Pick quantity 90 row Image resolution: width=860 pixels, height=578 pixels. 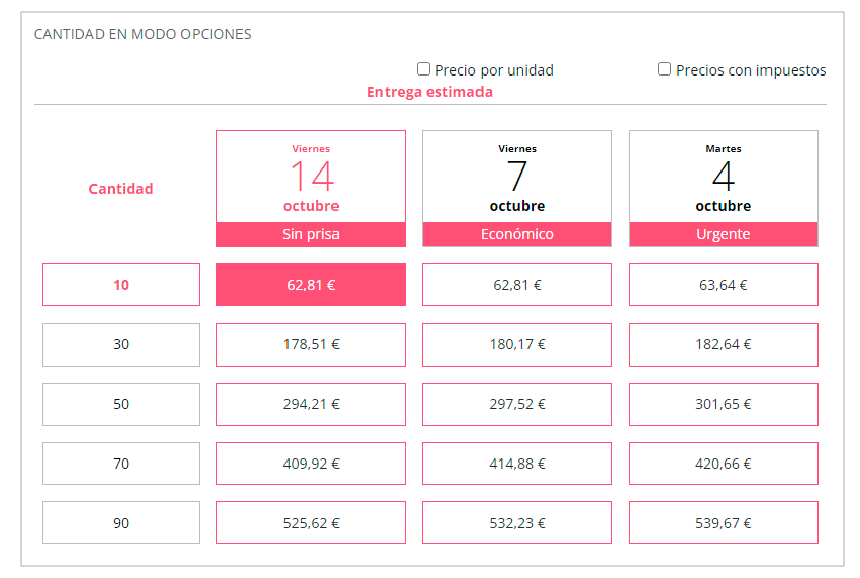click(x=121, y=522)
